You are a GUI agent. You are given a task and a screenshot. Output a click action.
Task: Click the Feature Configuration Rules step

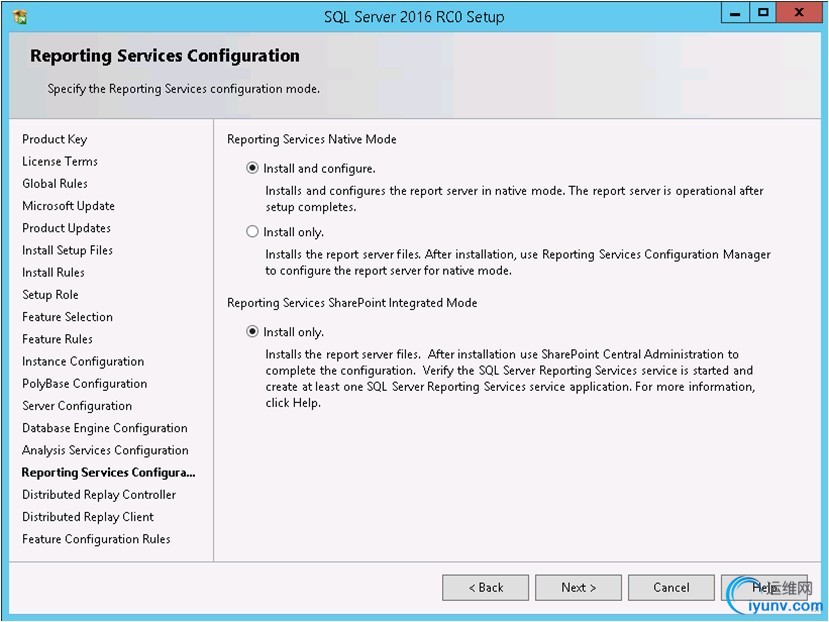(x=96, y=539)
